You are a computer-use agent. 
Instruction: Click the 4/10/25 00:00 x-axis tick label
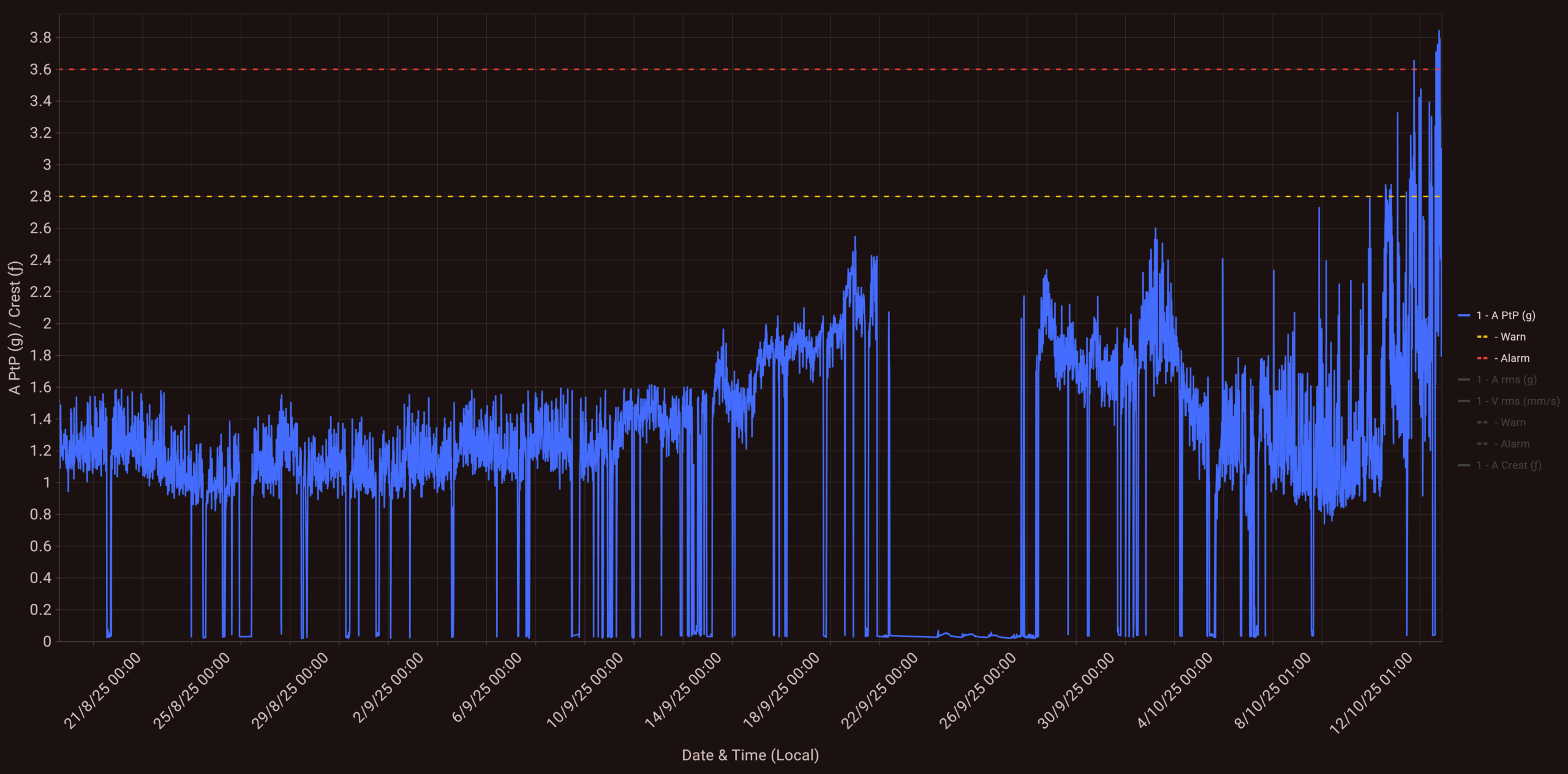[1175, 689]
